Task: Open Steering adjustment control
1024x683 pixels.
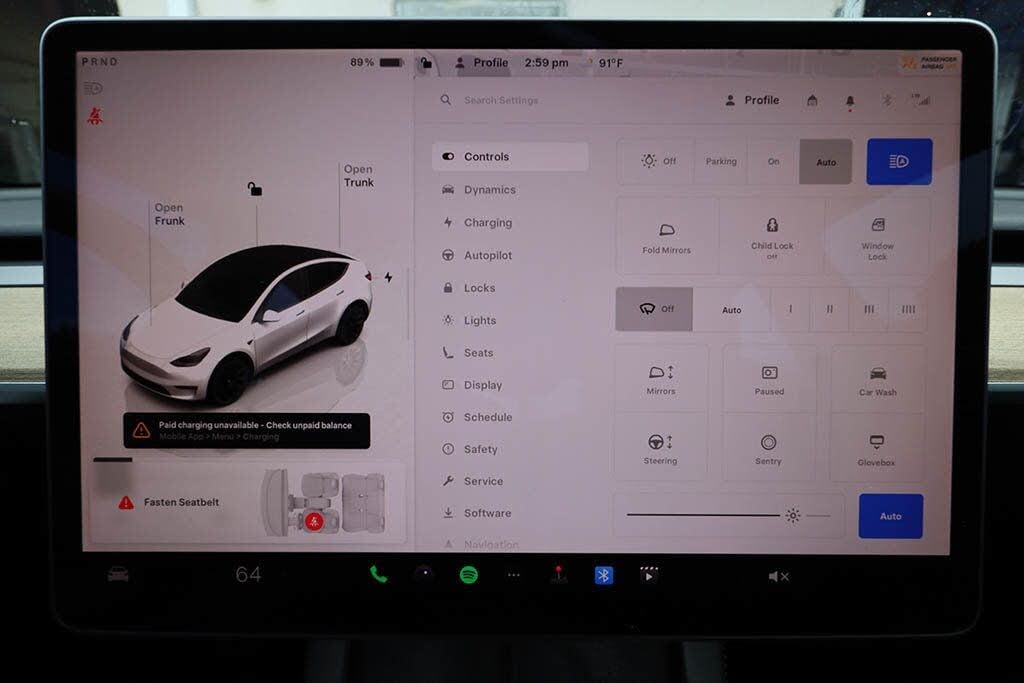Action: [660, 448]
